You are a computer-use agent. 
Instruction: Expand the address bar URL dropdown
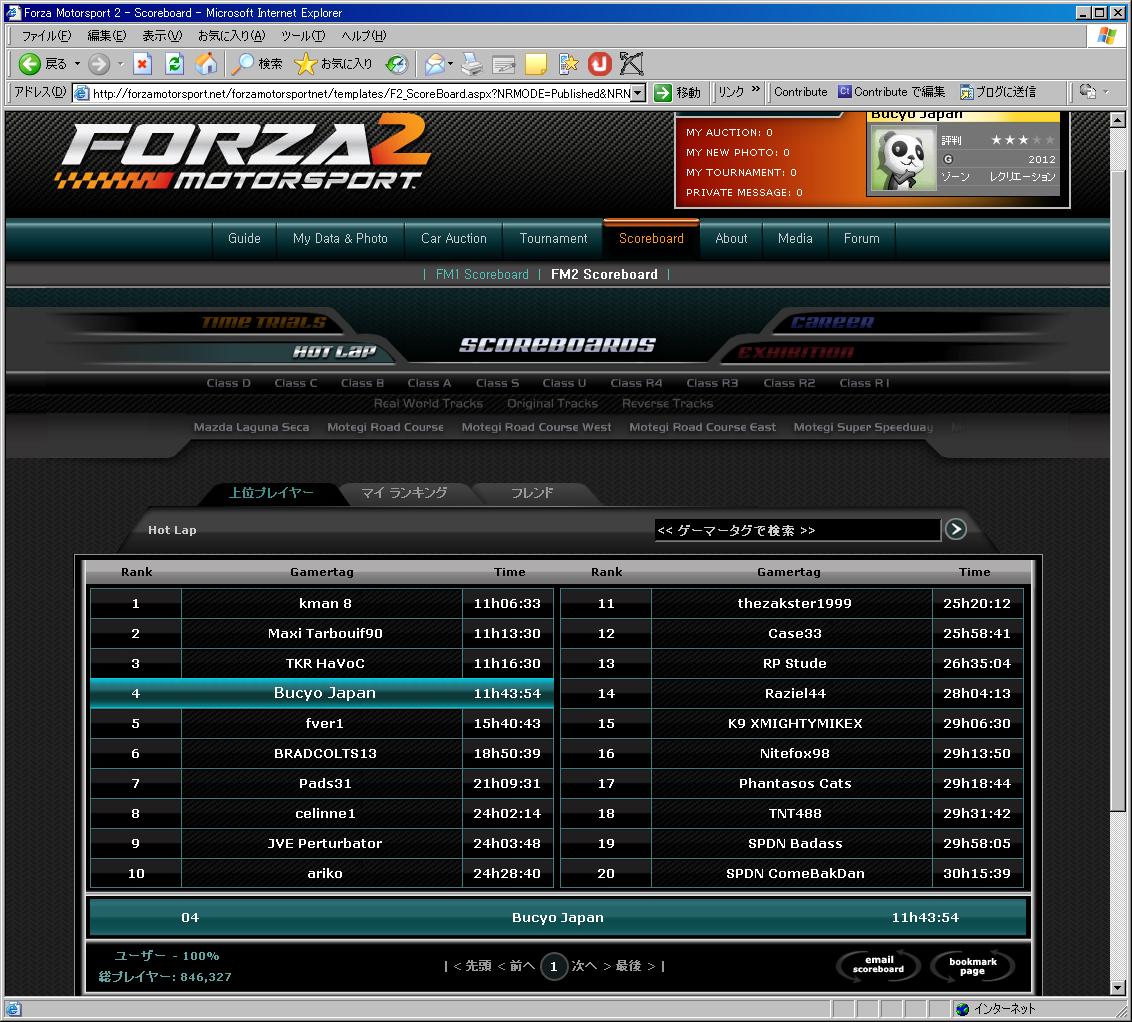tap(638, 93)
